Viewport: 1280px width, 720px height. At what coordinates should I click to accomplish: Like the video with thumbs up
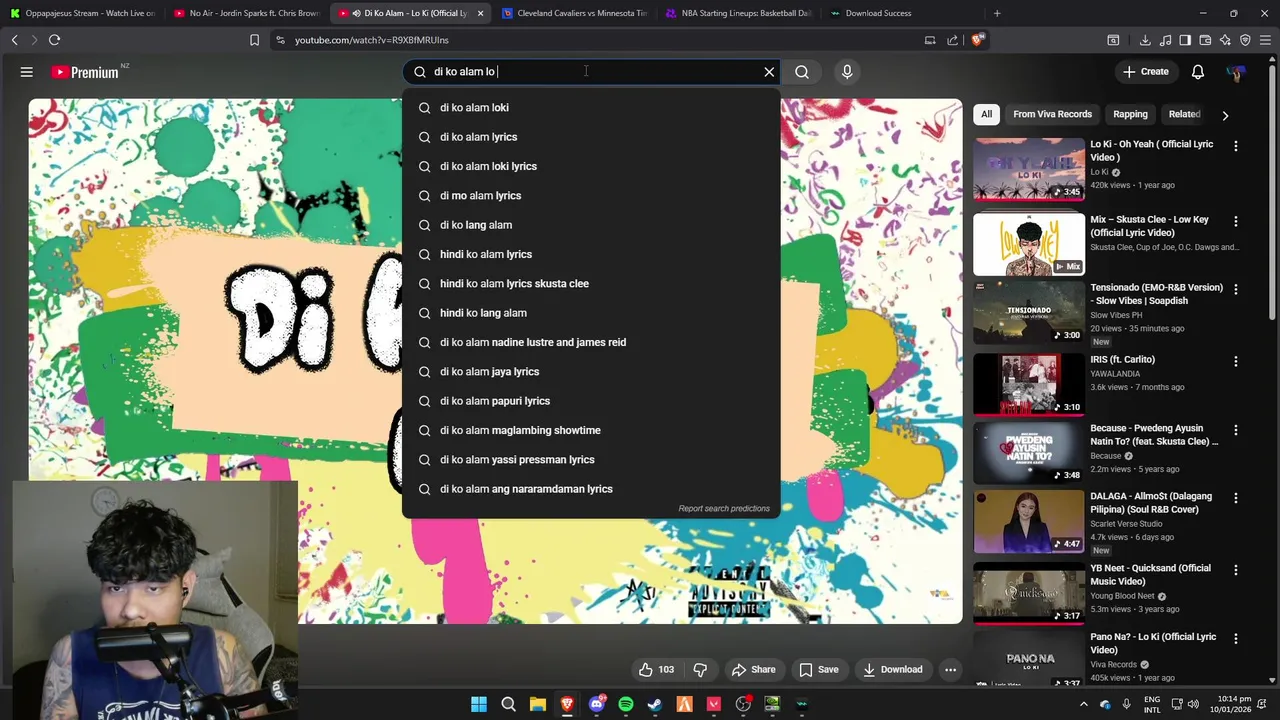[656, 670]
